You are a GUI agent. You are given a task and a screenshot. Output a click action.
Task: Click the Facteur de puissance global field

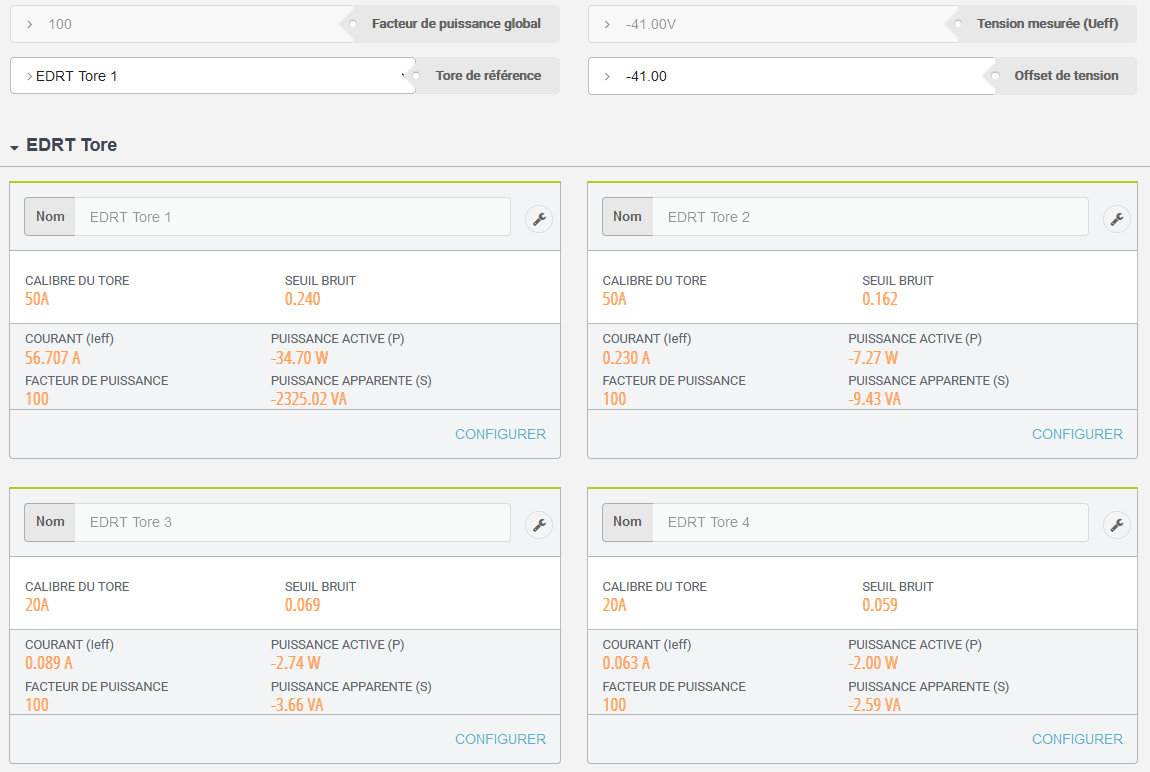coord(182,24)
